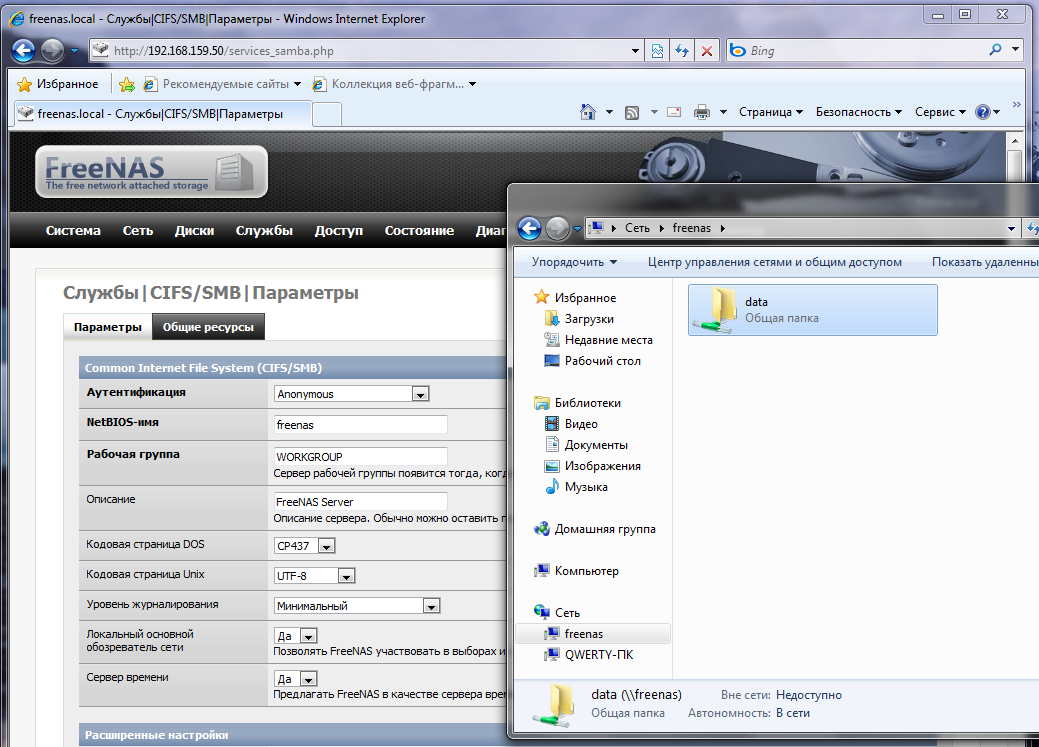Screen dimensions: 1039x747
Task: Switch to the Общие ресурсы tab
Action: click(208, 327)
